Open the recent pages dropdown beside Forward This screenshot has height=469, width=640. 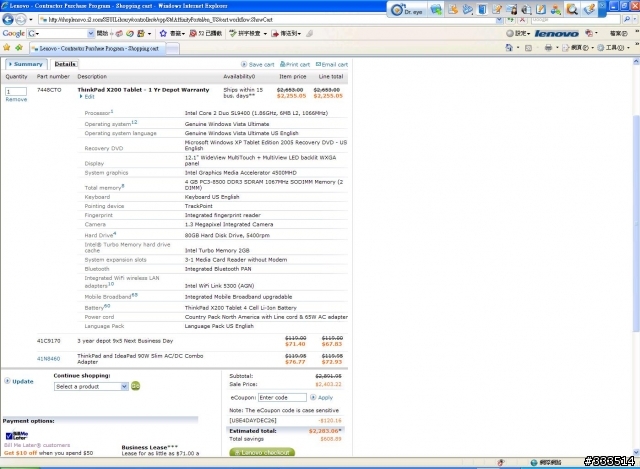pyautogui.click(x=31, y=20)
